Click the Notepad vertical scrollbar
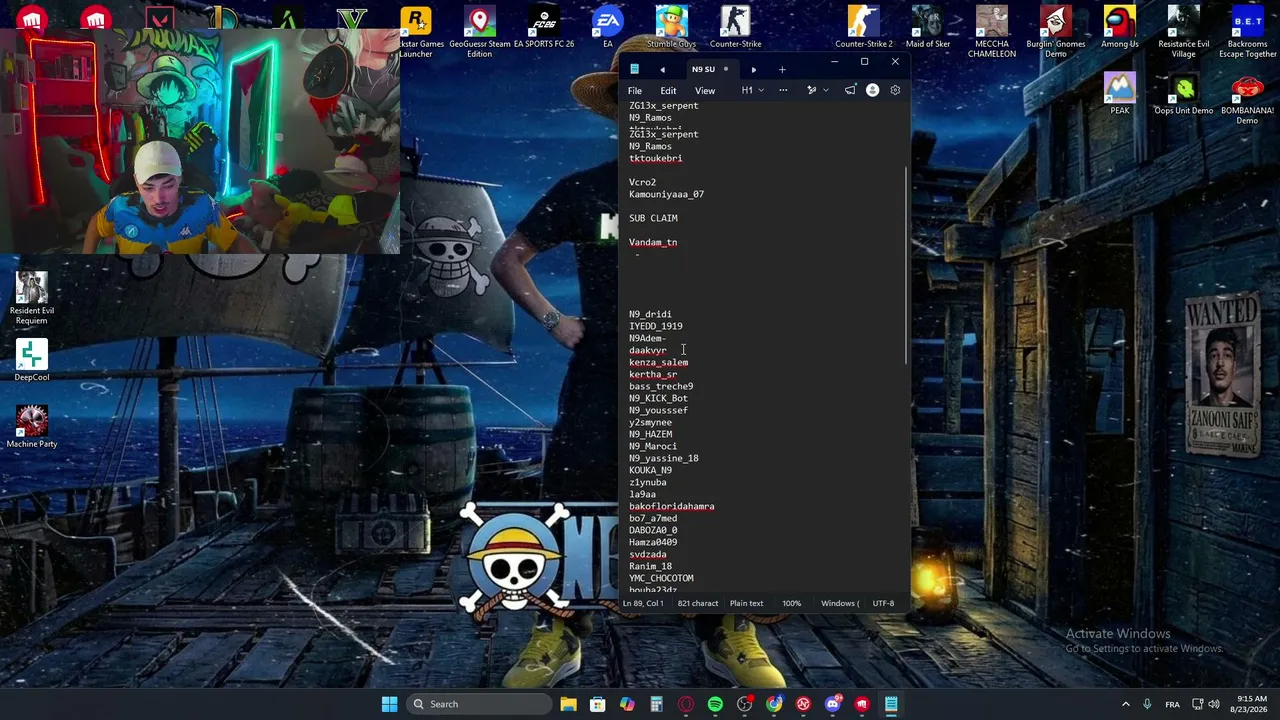 click(907, 265)
